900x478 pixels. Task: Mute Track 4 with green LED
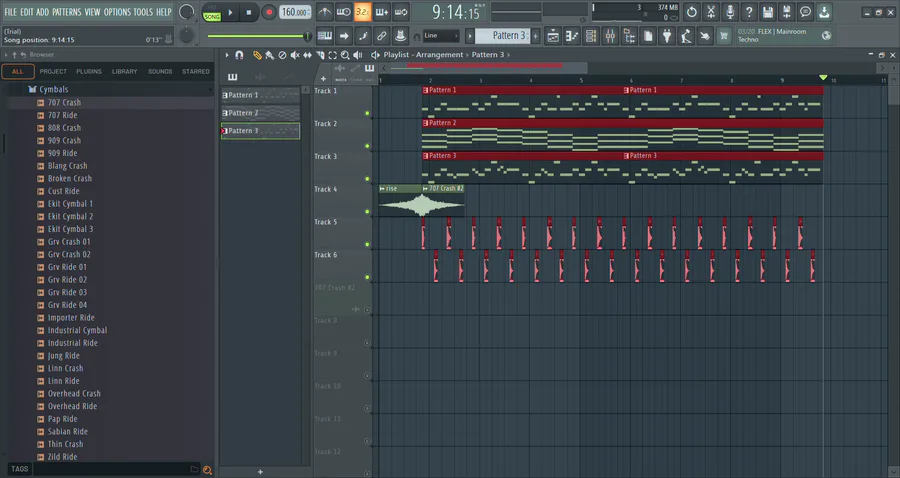pyautogui.click(x=367, y=212)
